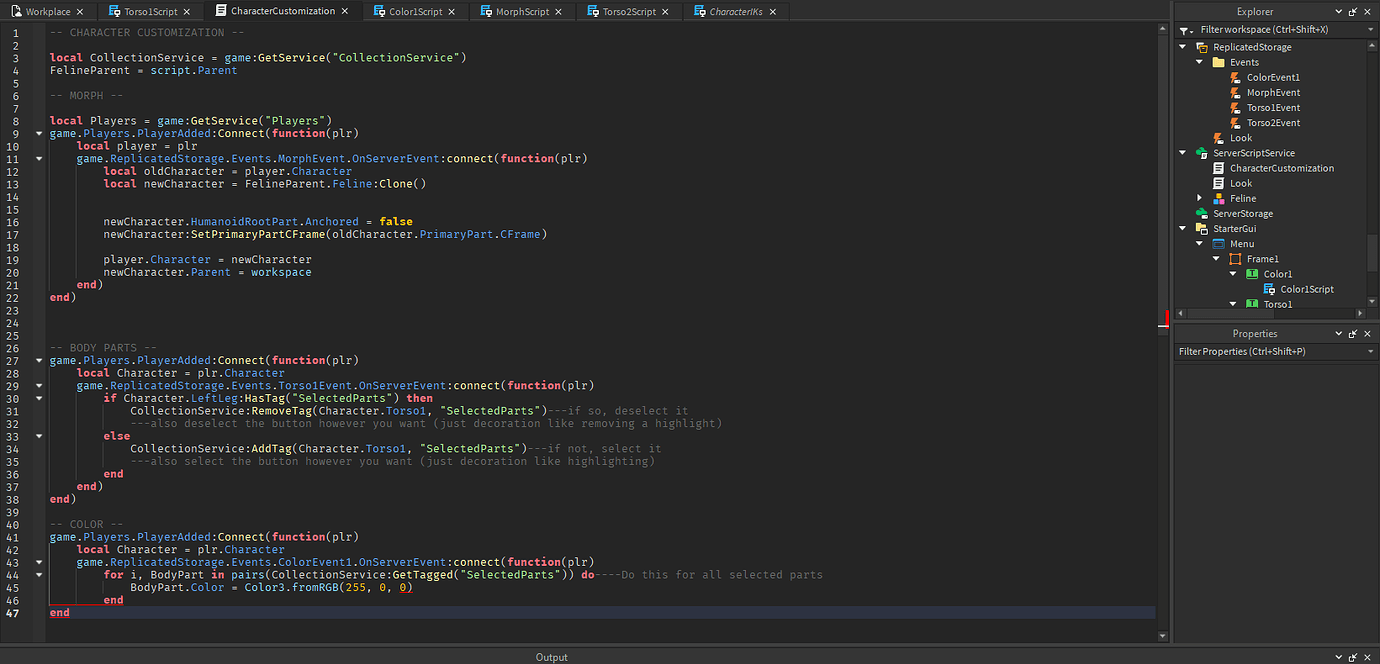Expand the Feline model tree node
1380x664 pixels.
(1200, 199)
